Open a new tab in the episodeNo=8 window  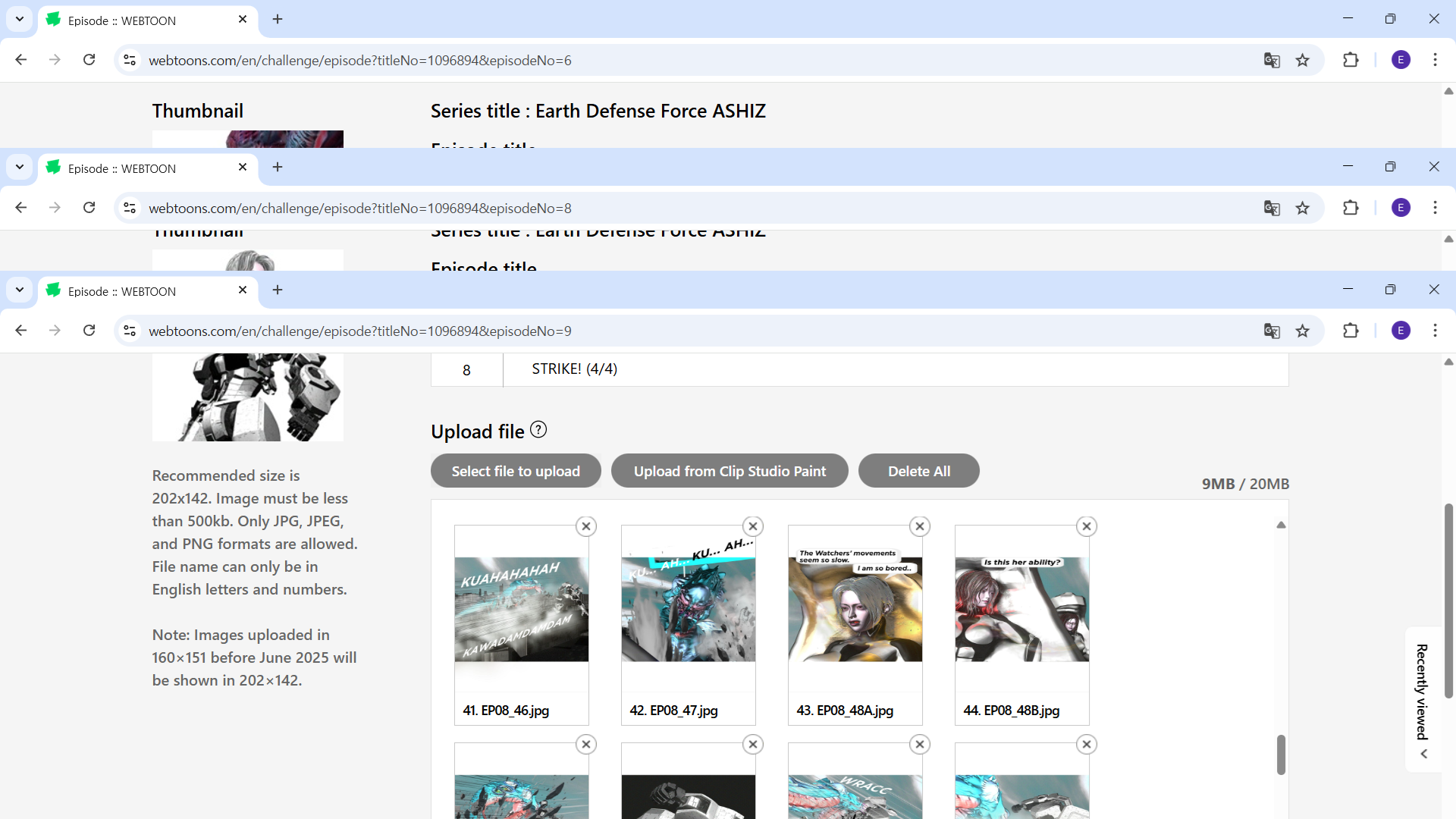tap(278, 167)
